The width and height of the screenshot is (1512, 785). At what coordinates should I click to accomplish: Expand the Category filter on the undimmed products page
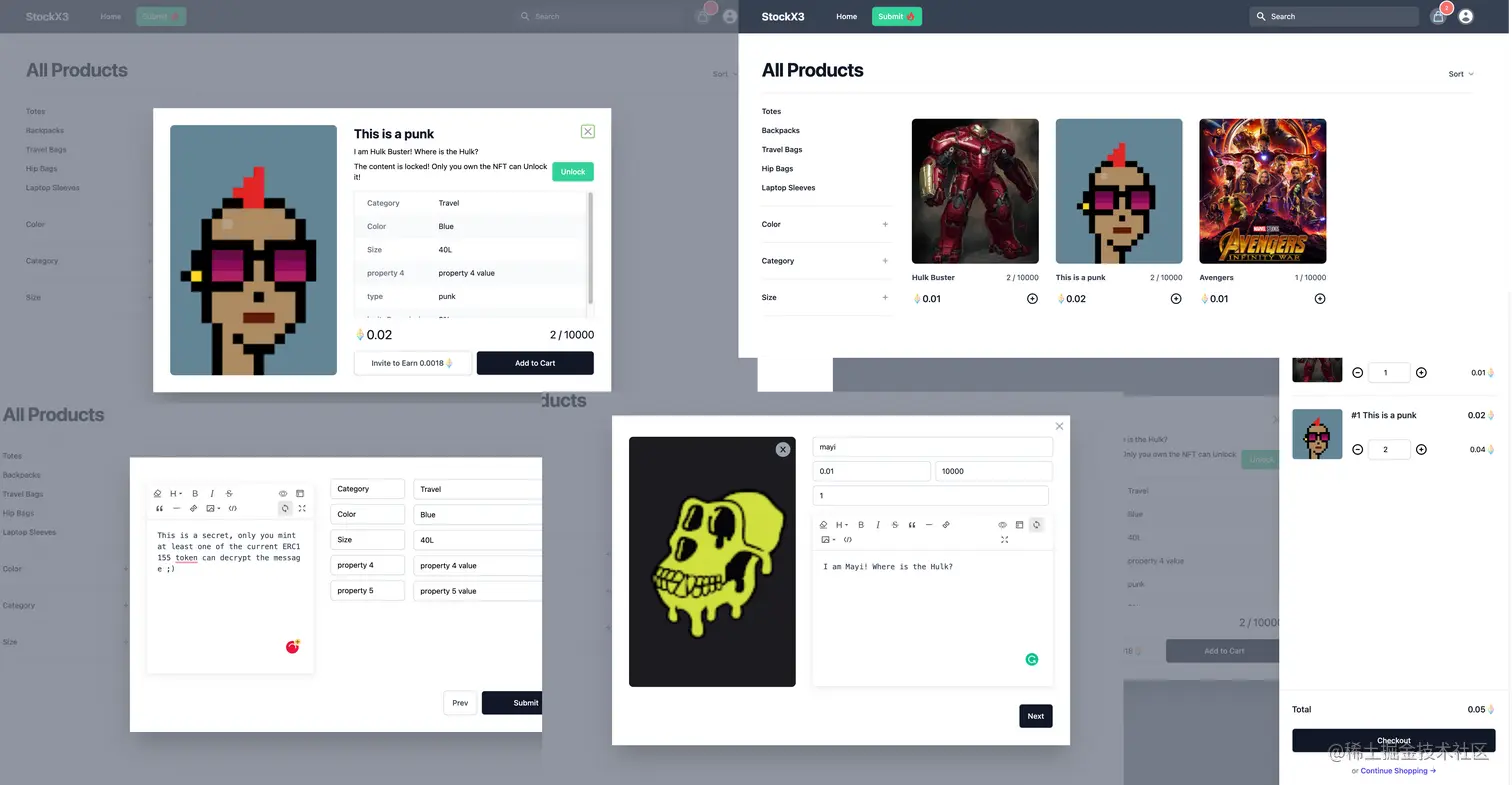(885, 261)
